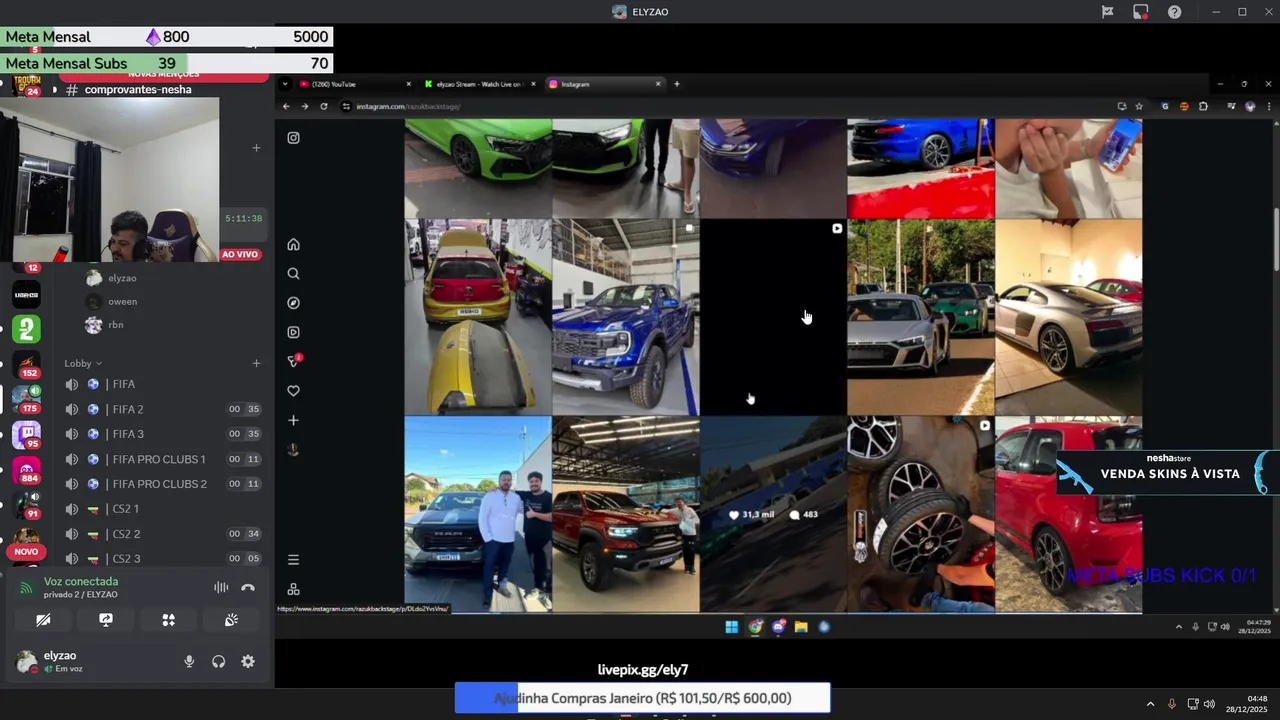
Task: Click the oween user in the voice channel
Action: tap(123, 301)
